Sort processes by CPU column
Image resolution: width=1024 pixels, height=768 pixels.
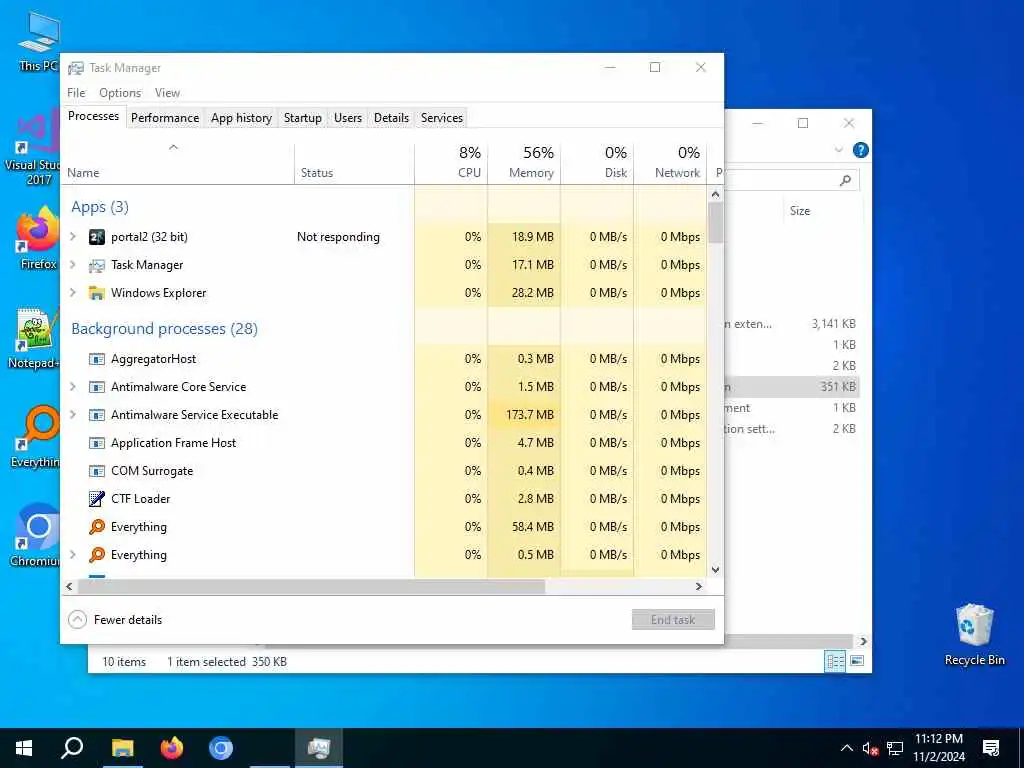point(451,163)
